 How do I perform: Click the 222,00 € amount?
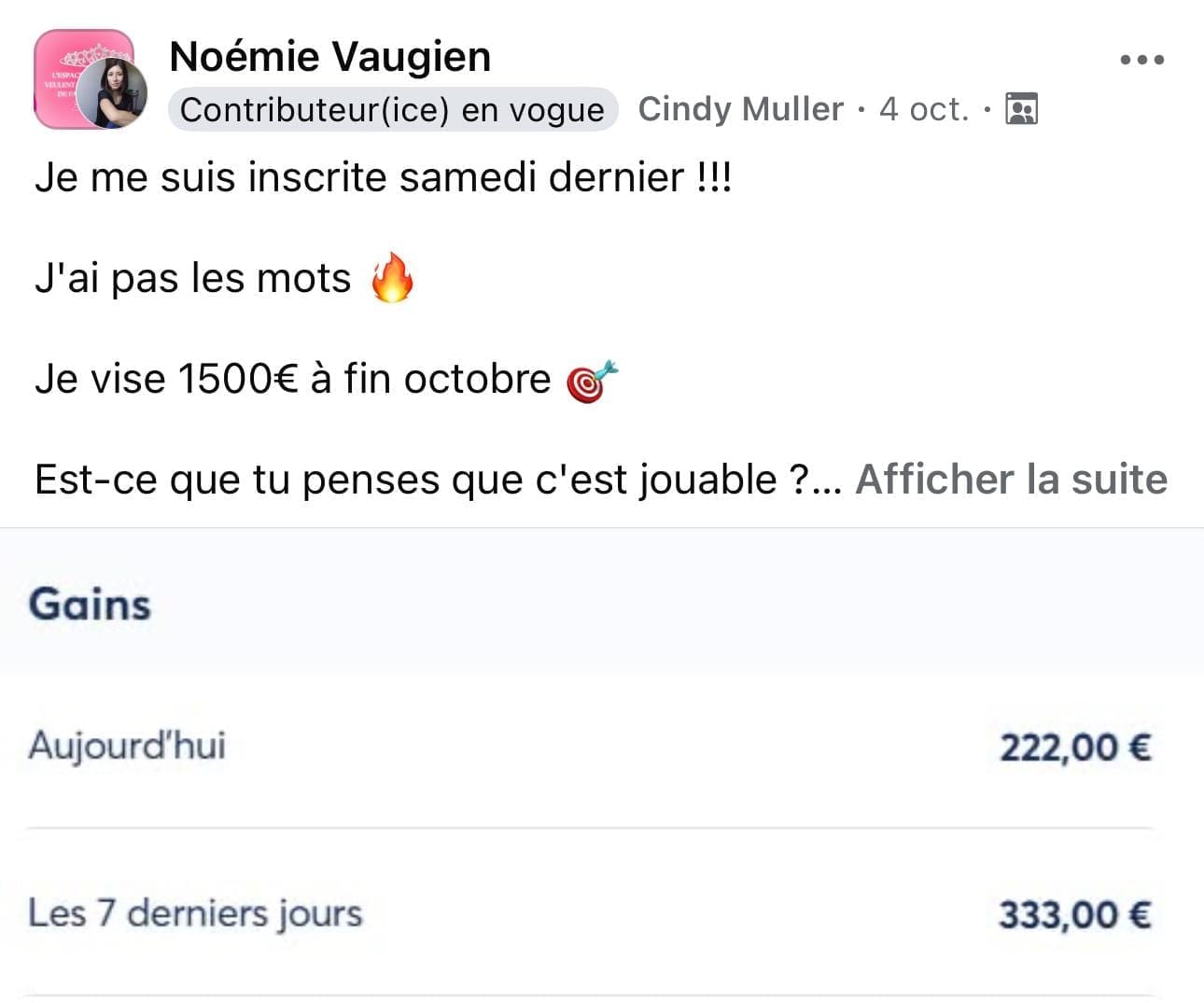click(1074, 747)
